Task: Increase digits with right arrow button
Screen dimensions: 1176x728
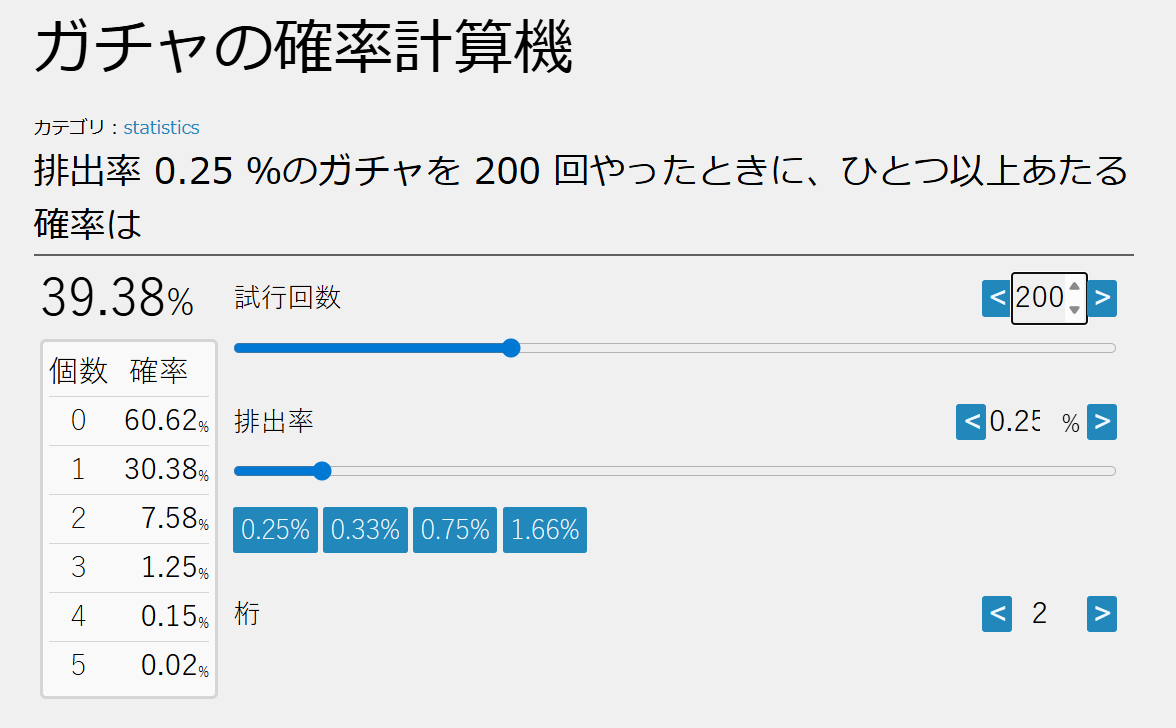Action: (x=1102, y=614)
